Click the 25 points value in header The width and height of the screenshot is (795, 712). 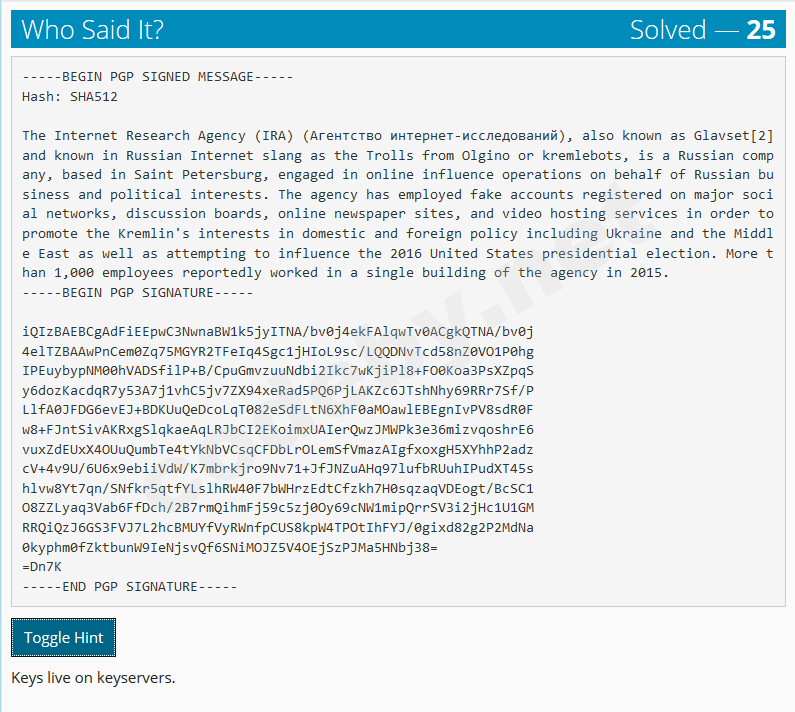760,30
